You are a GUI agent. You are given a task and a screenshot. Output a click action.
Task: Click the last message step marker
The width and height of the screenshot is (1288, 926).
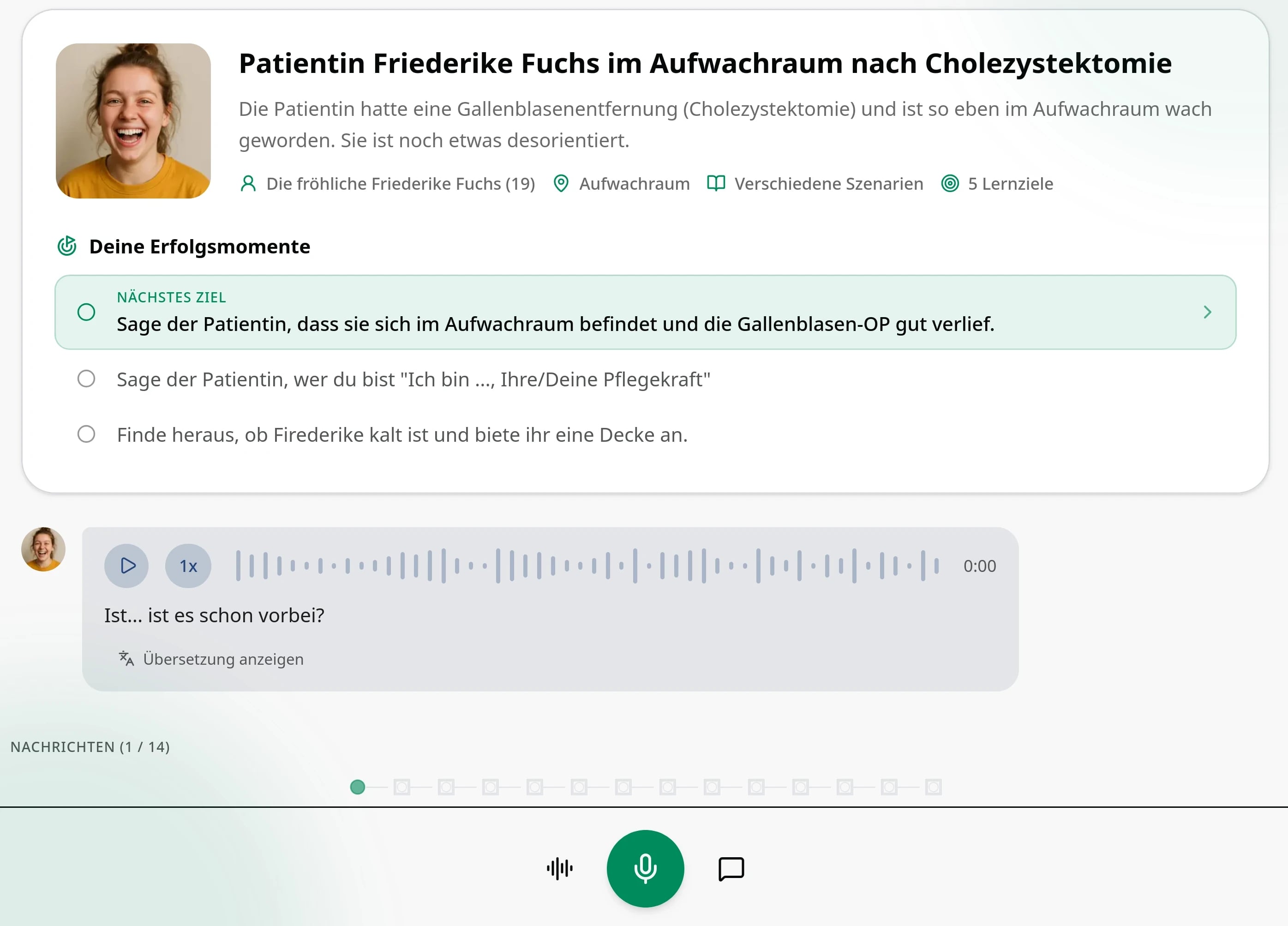point(933,787)
